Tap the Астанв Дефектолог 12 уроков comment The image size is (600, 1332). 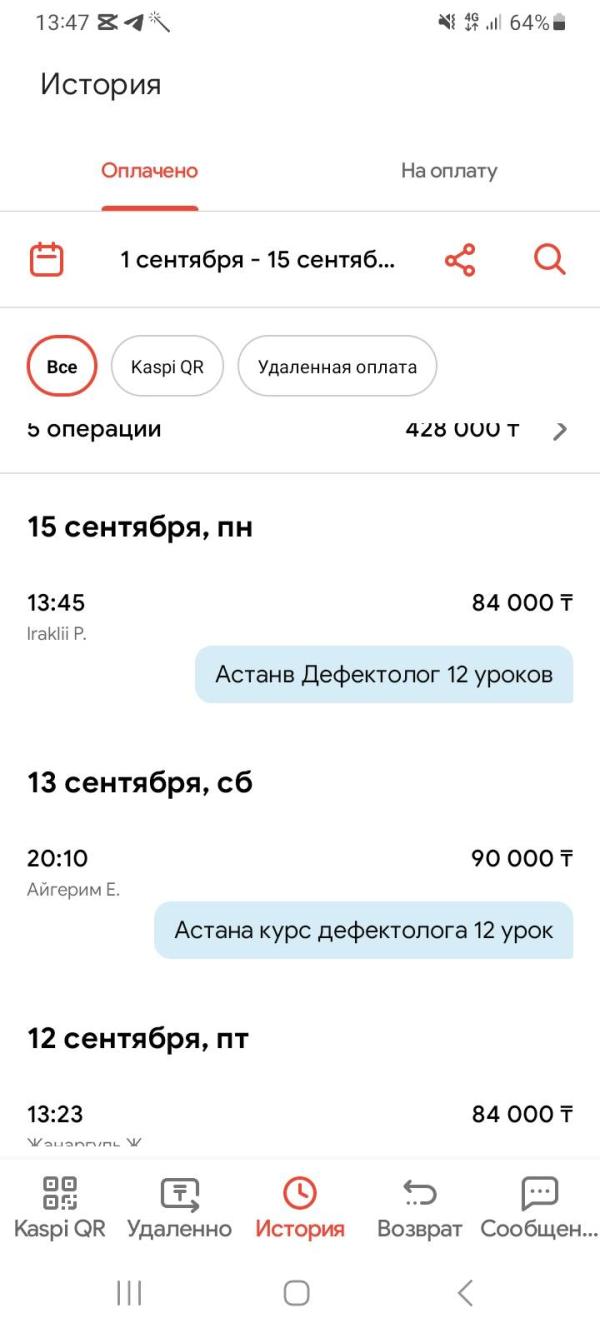[x=384, y=675]
